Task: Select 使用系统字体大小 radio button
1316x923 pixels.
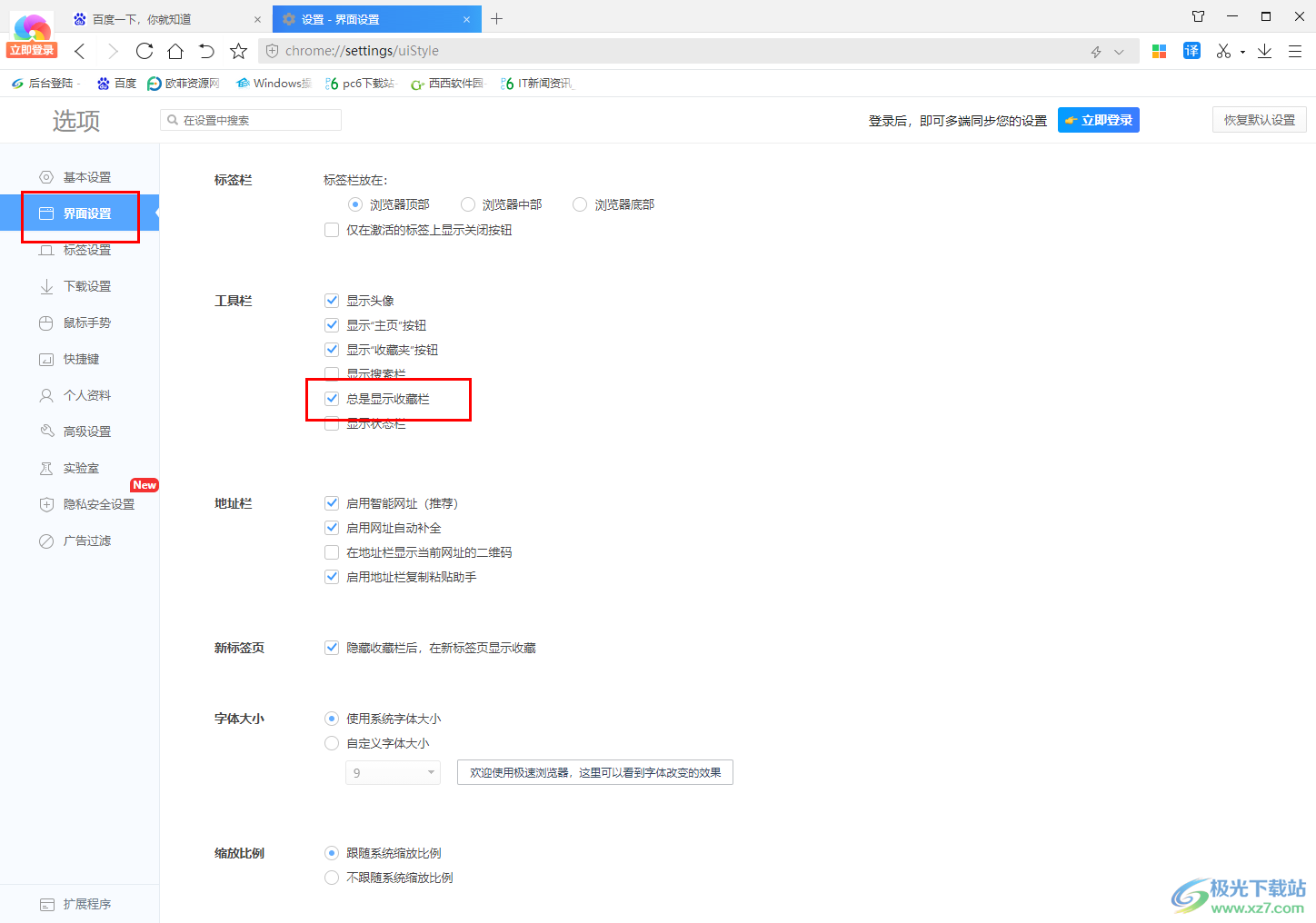Action: click(332, 718)
